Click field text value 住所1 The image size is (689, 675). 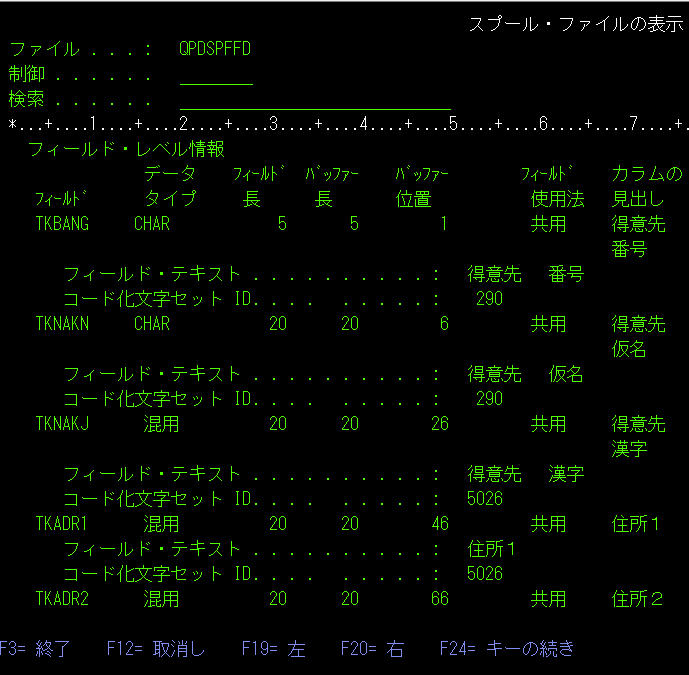point(491,549)
